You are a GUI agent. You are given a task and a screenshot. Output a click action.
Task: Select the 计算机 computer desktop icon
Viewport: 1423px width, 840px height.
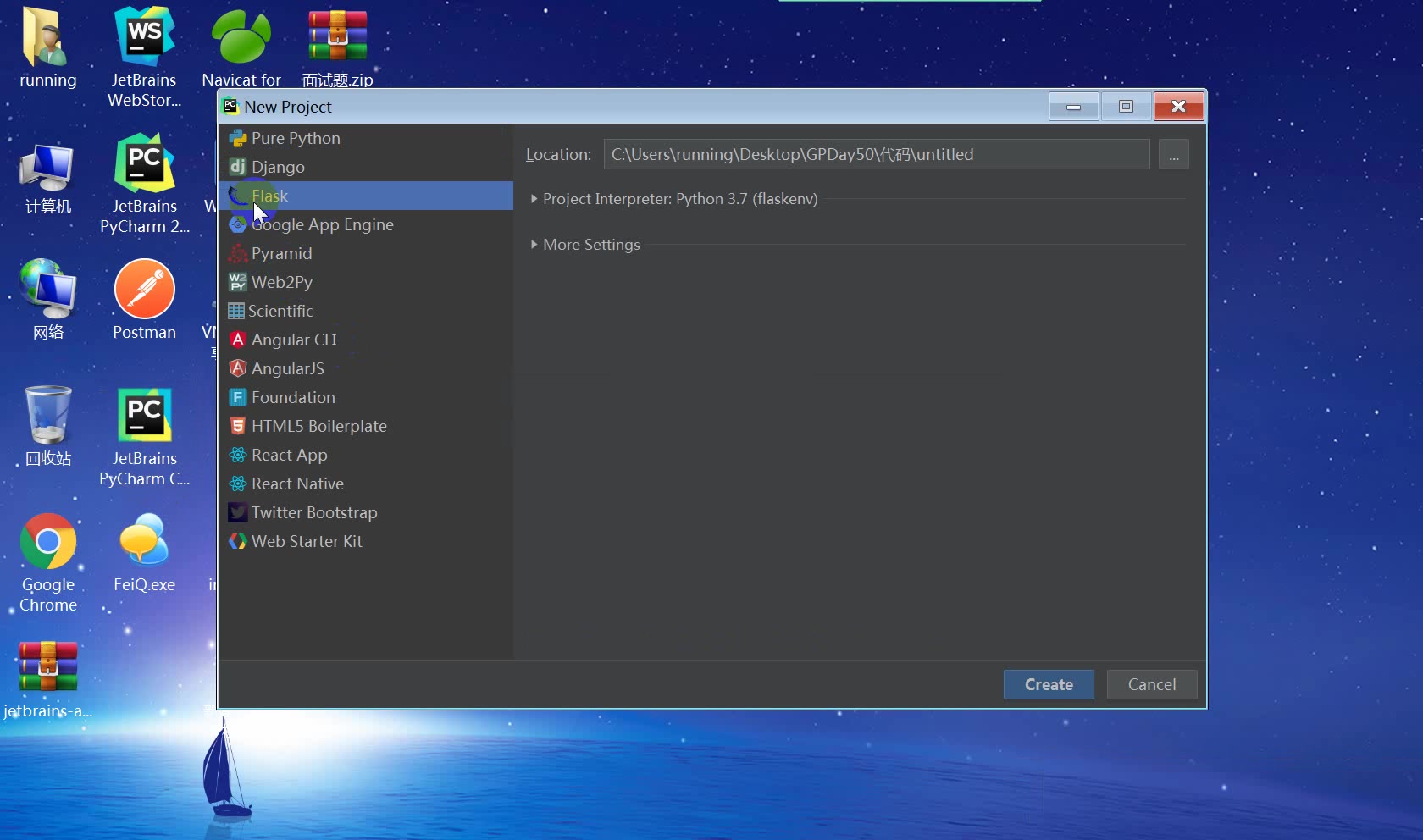tap(48, 168)
